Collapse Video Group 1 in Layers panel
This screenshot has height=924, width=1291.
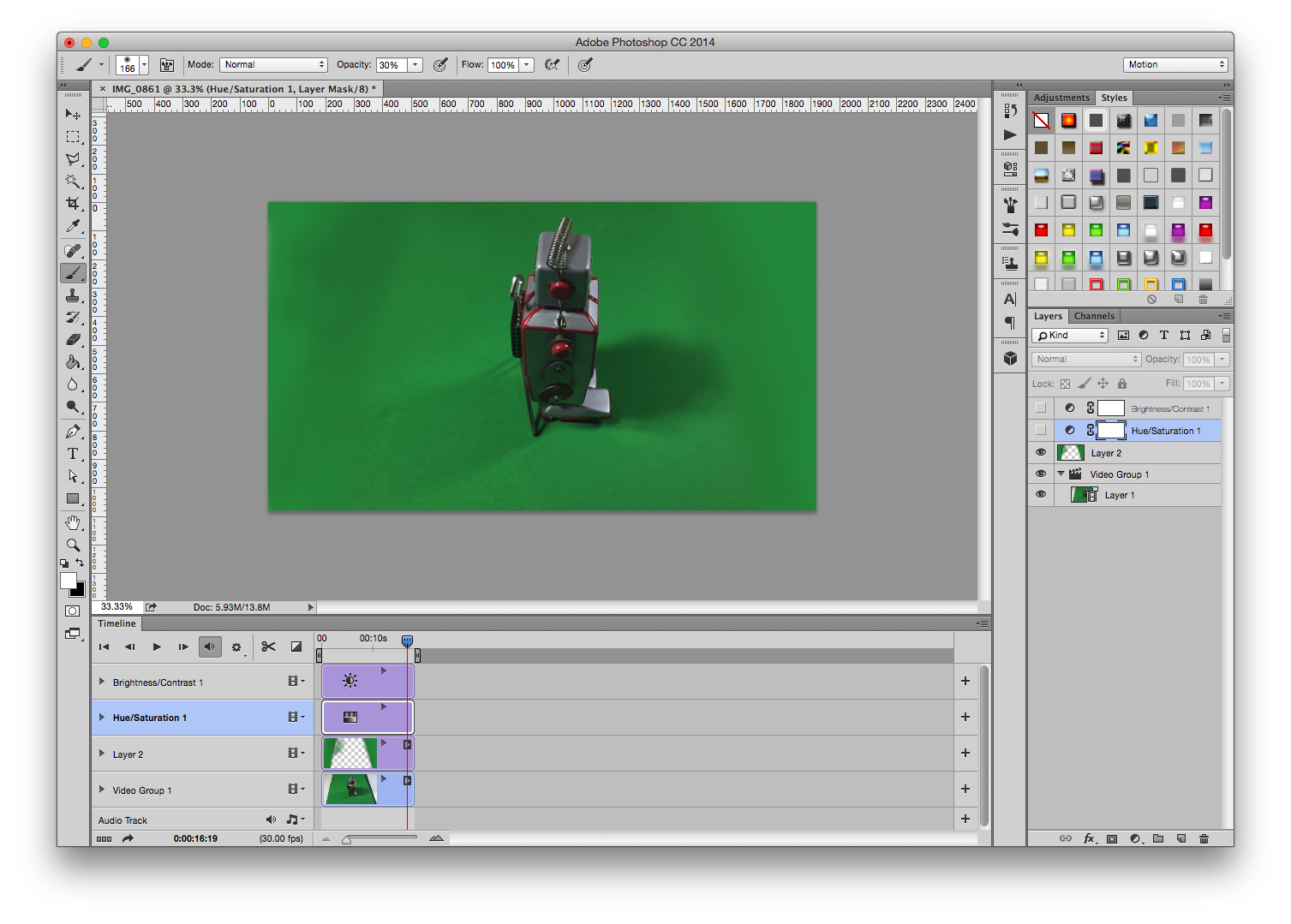(x=1061, y=474)
